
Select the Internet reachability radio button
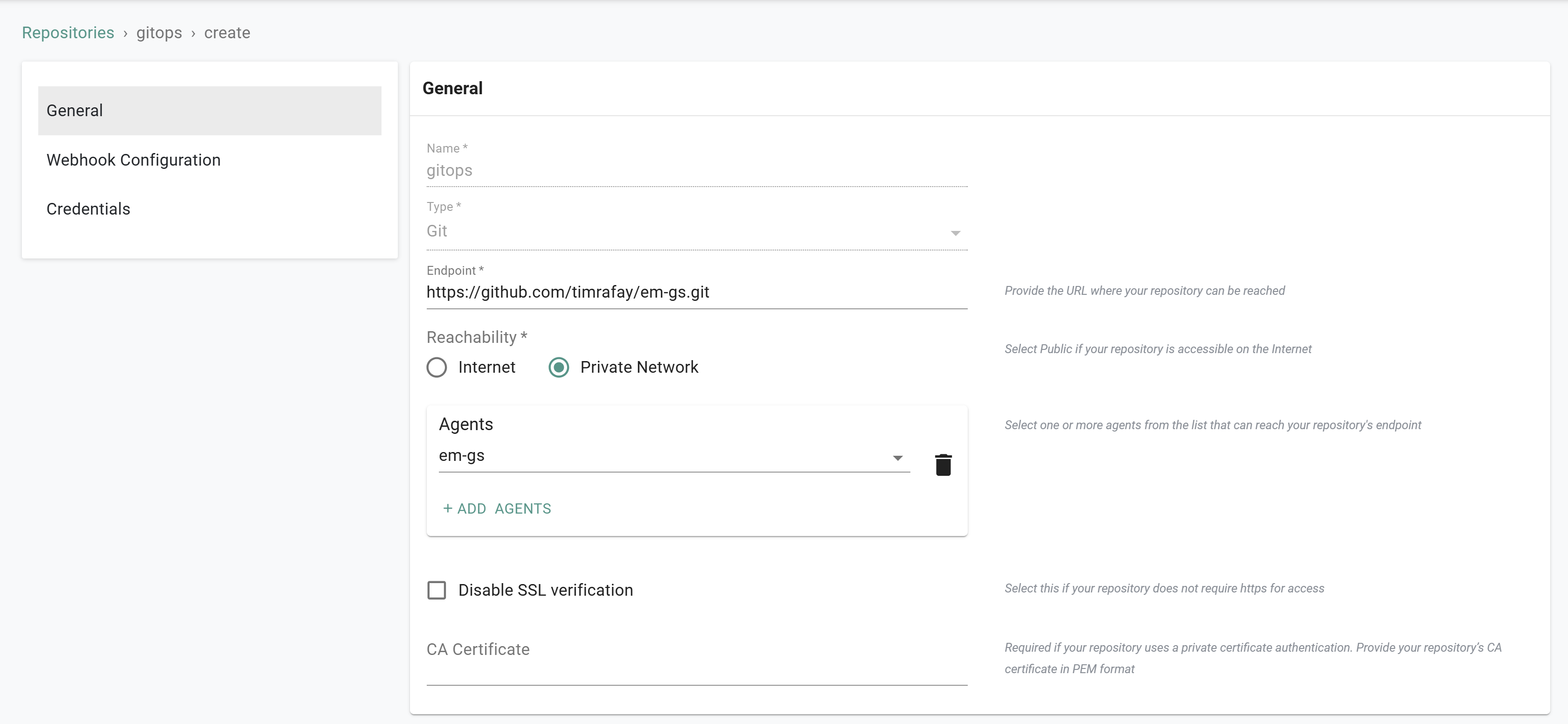(x=437, y=367)
